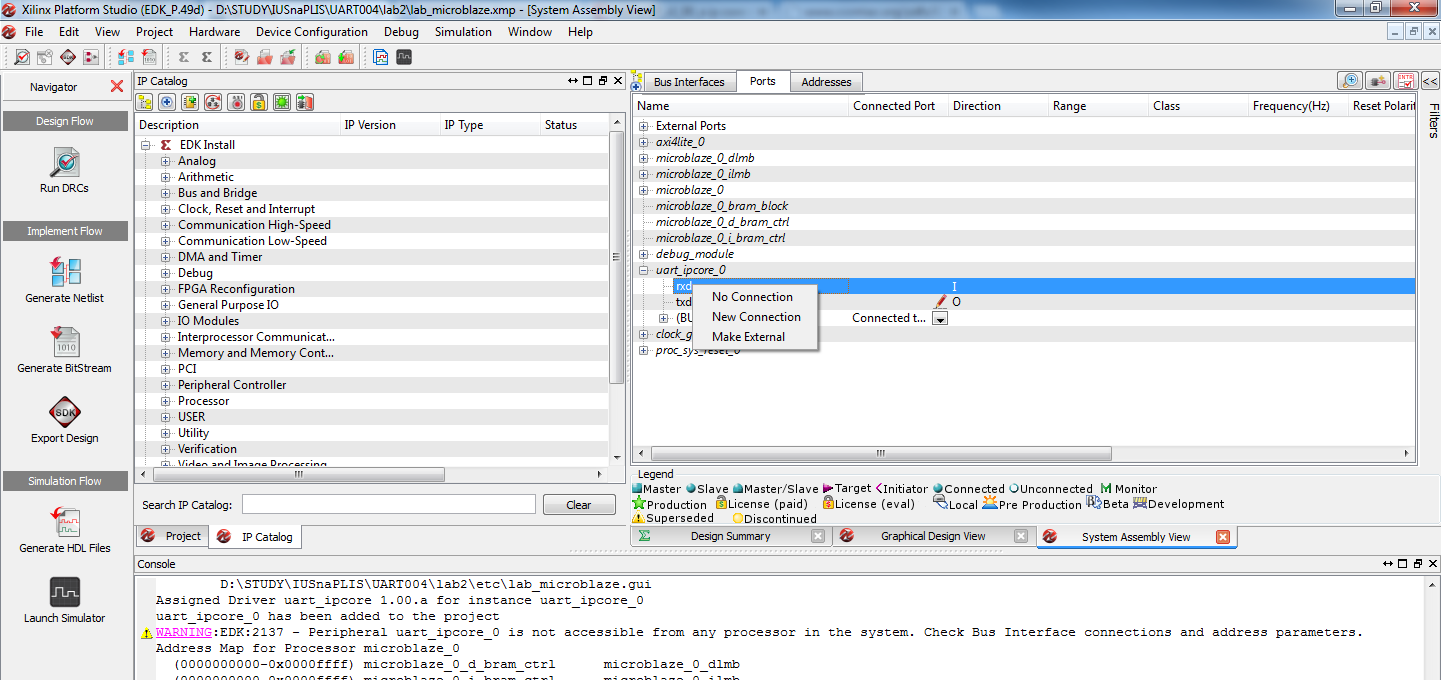This screenshot has height=690, width=1441.
Task: Click the IP Catalog vertical scrollbar
Action: point(616,258)
